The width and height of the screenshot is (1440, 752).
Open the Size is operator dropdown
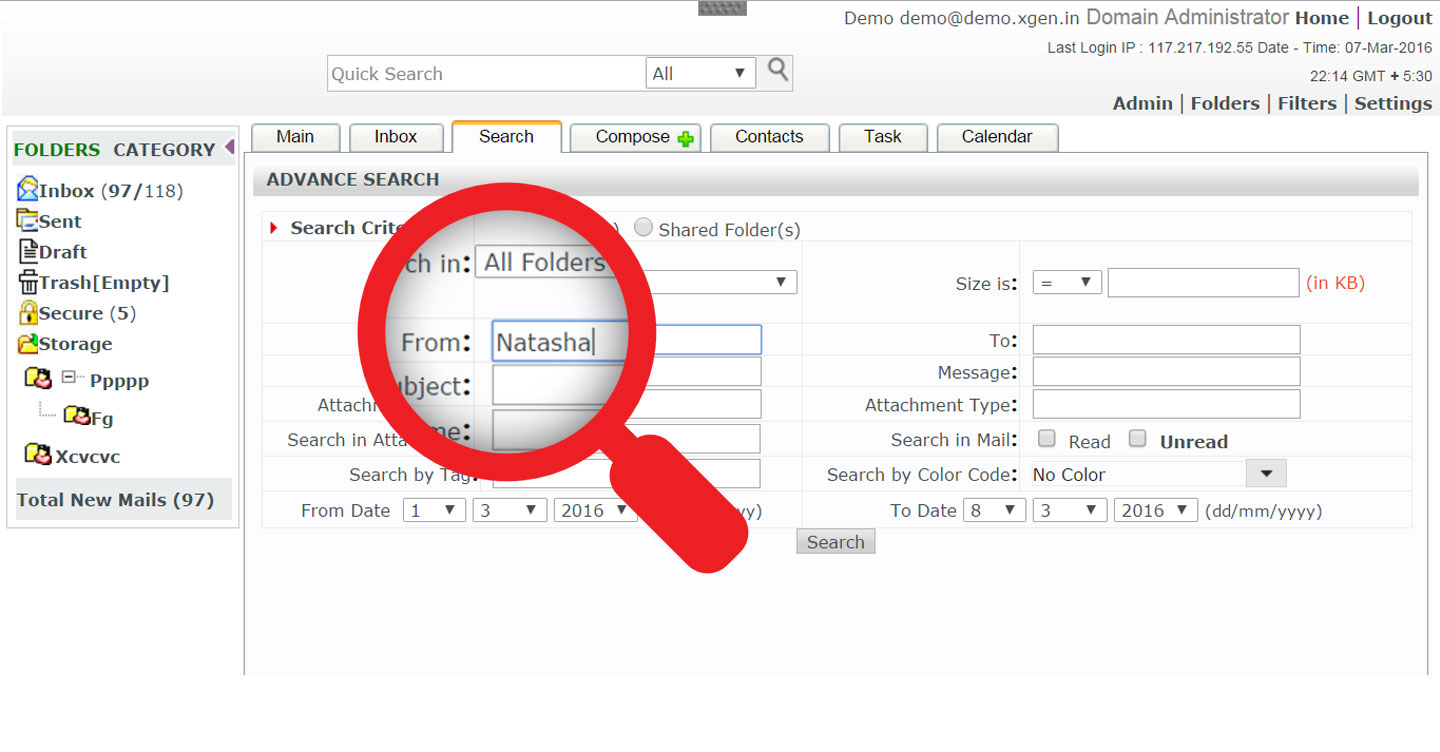(x=1067, y=283)
